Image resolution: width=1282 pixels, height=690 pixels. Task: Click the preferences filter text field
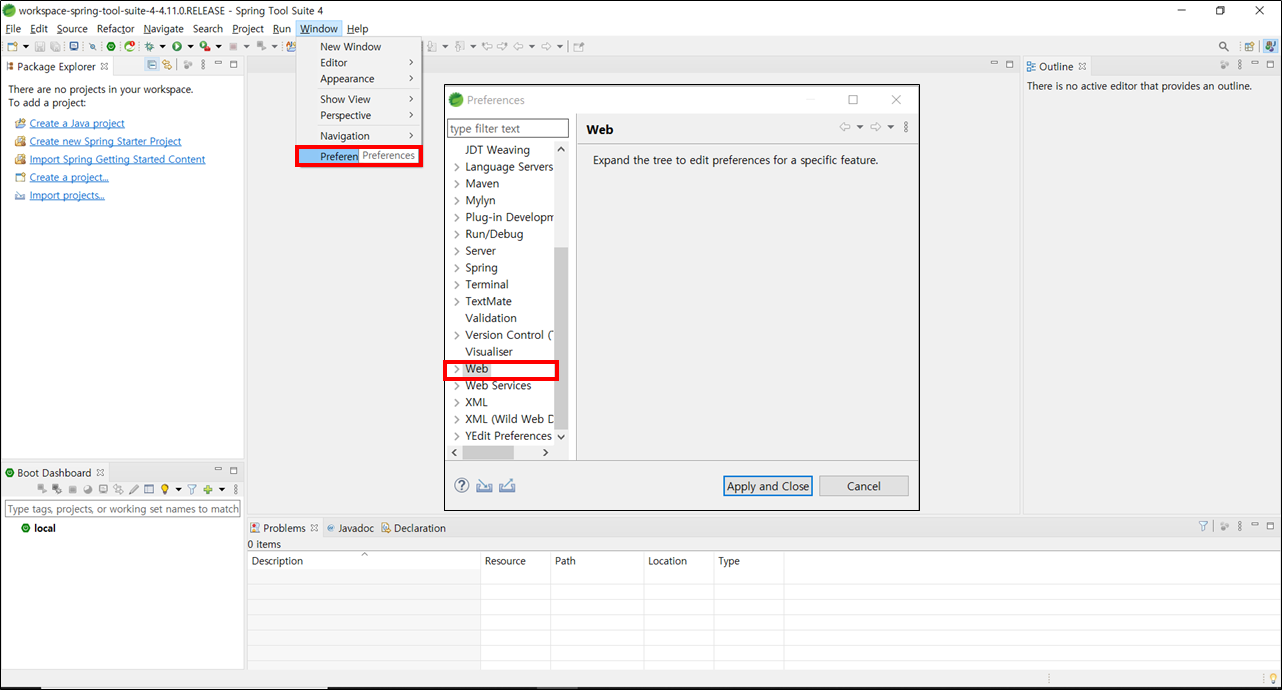508,128
